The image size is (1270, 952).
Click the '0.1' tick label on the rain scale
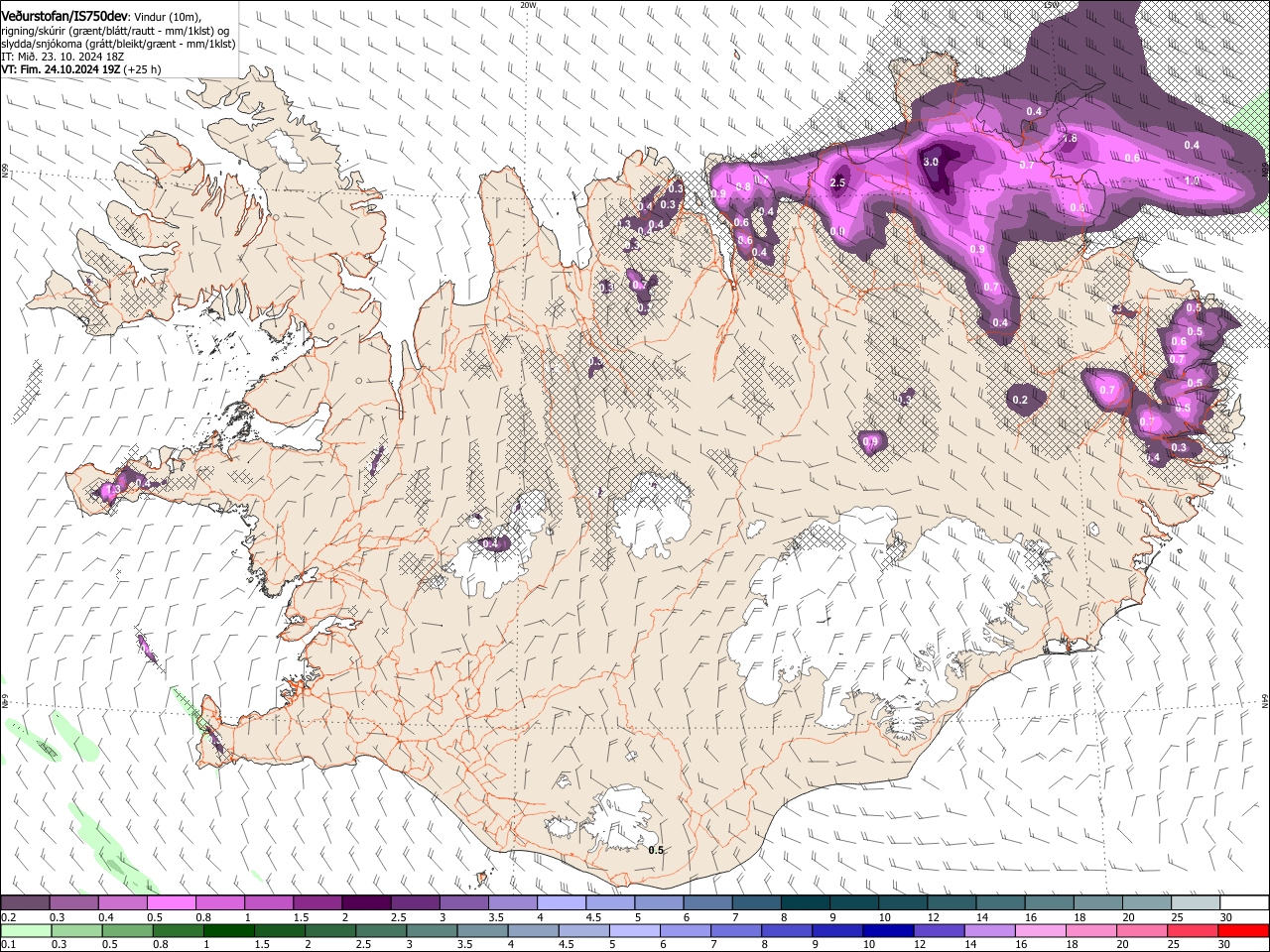tap(8, 945)
